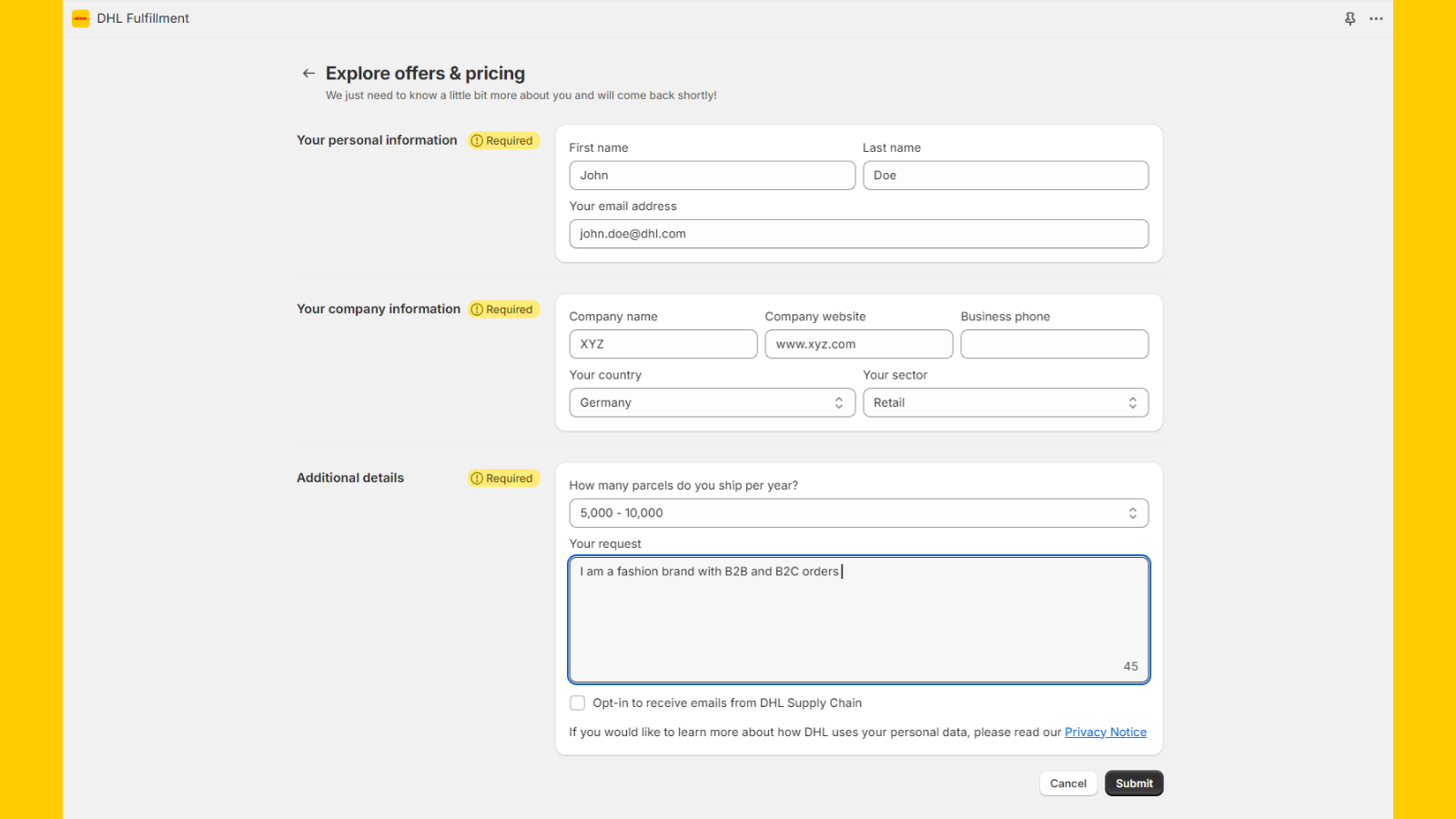1456x819 pixels.
Task: Click inside the First name field
Action: [712, 175]
